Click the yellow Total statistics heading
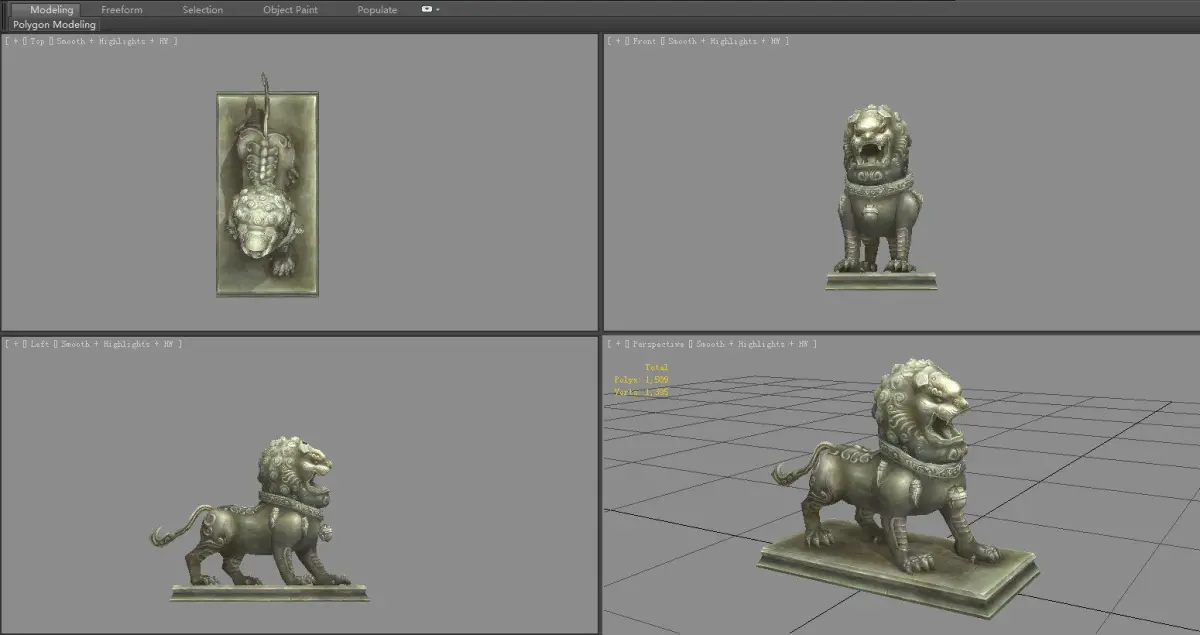This screenshot has width=1200, height=635. click(x=657, y=368)
